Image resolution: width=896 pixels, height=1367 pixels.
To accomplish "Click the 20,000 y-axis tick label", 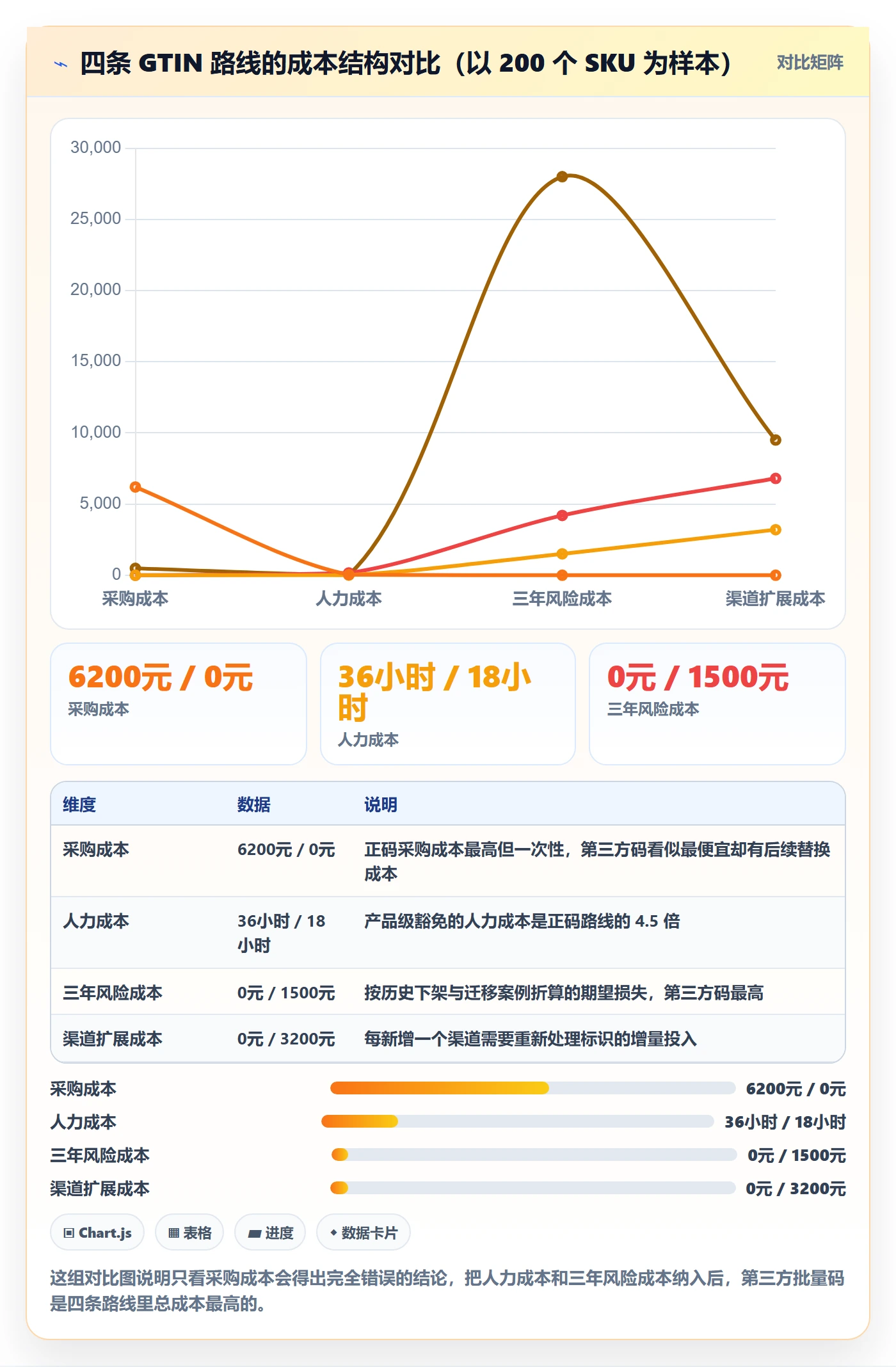I will 95,290.
